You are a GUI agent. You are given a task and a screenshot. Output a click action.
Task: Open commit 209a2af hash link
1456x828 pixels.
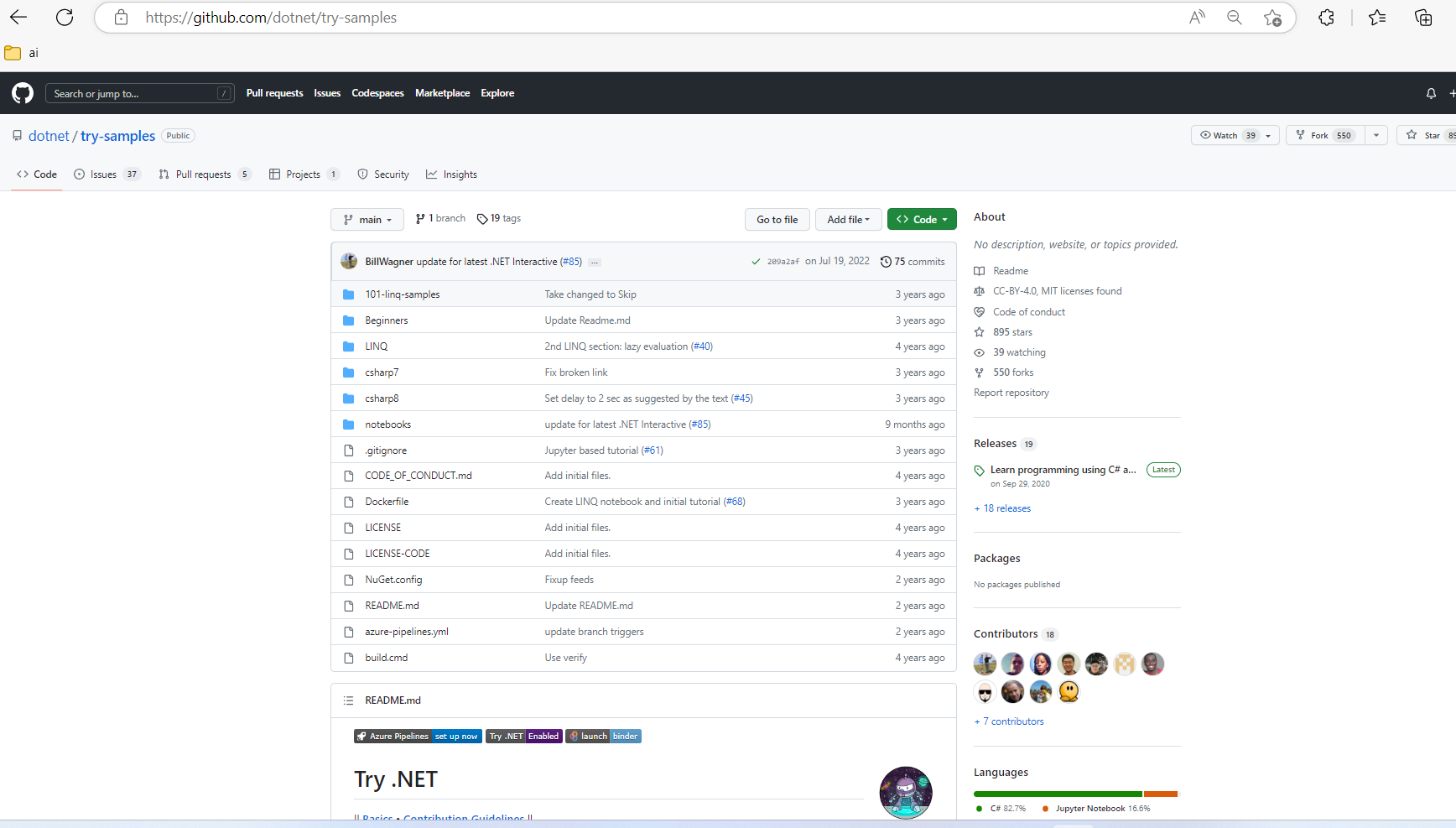(x=783, y=262)
